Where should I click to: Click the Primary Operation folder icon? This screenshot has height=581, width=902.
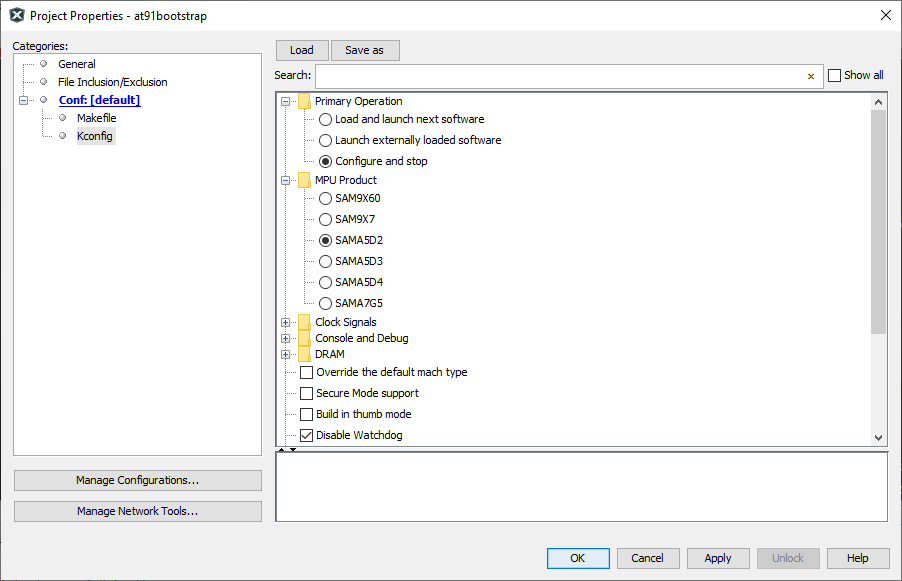[304, 101]
